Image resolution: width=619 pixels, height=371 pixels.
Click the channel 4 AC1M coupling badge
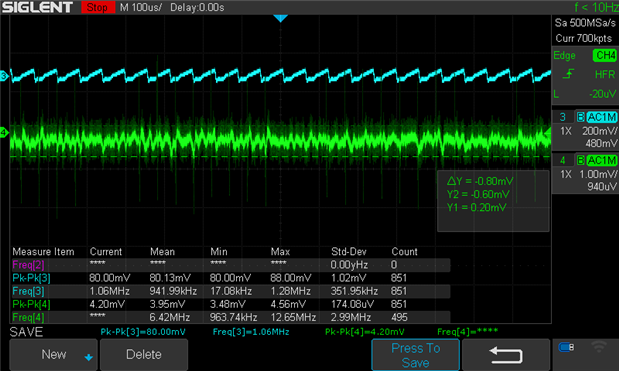(x=602, y=160)
